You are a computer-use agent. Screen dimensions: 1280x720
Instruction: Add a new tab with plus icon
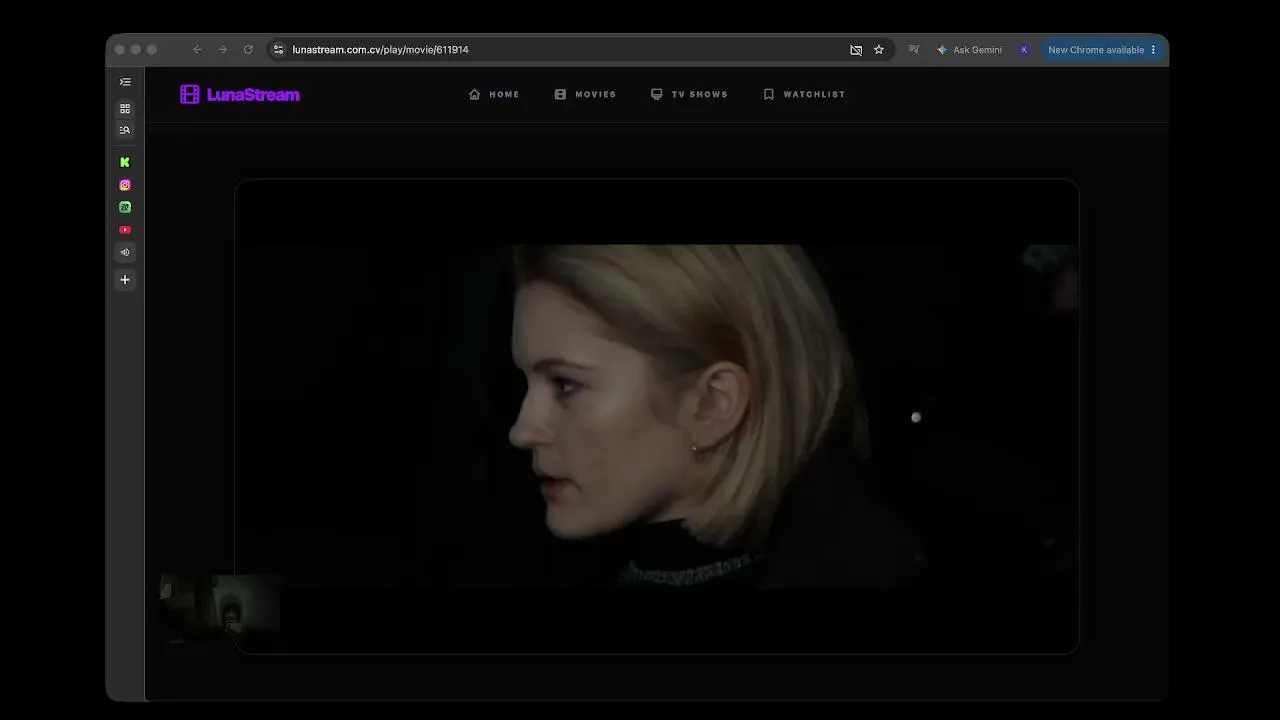click(x=125, y=280)
